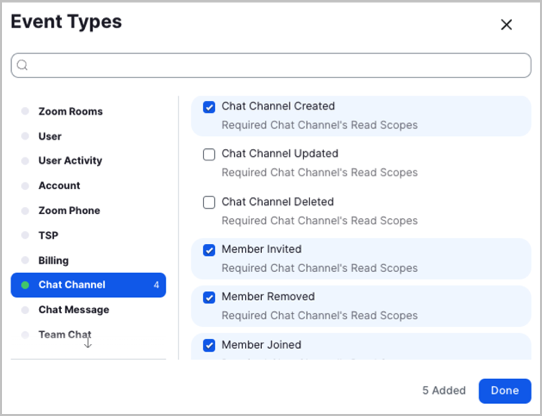This screenshot has height=416, width=542.
Task: Click the Chat Channel Created label
Action: coord(278,106)
